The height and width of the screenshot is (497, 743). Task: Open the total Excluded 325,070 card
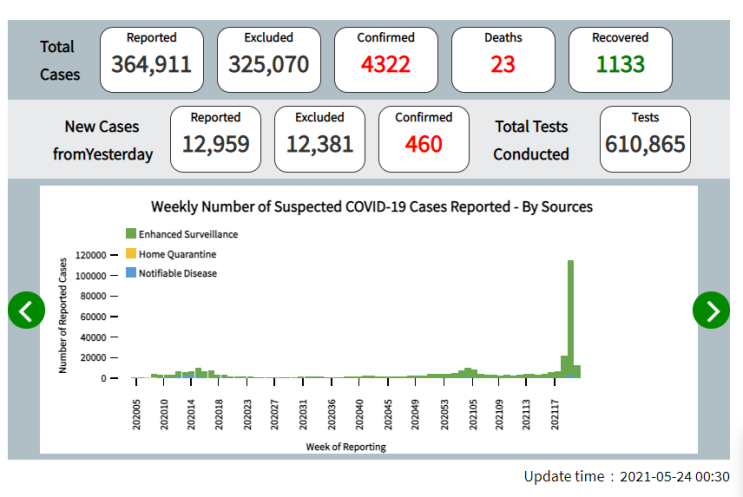[269, 60]
